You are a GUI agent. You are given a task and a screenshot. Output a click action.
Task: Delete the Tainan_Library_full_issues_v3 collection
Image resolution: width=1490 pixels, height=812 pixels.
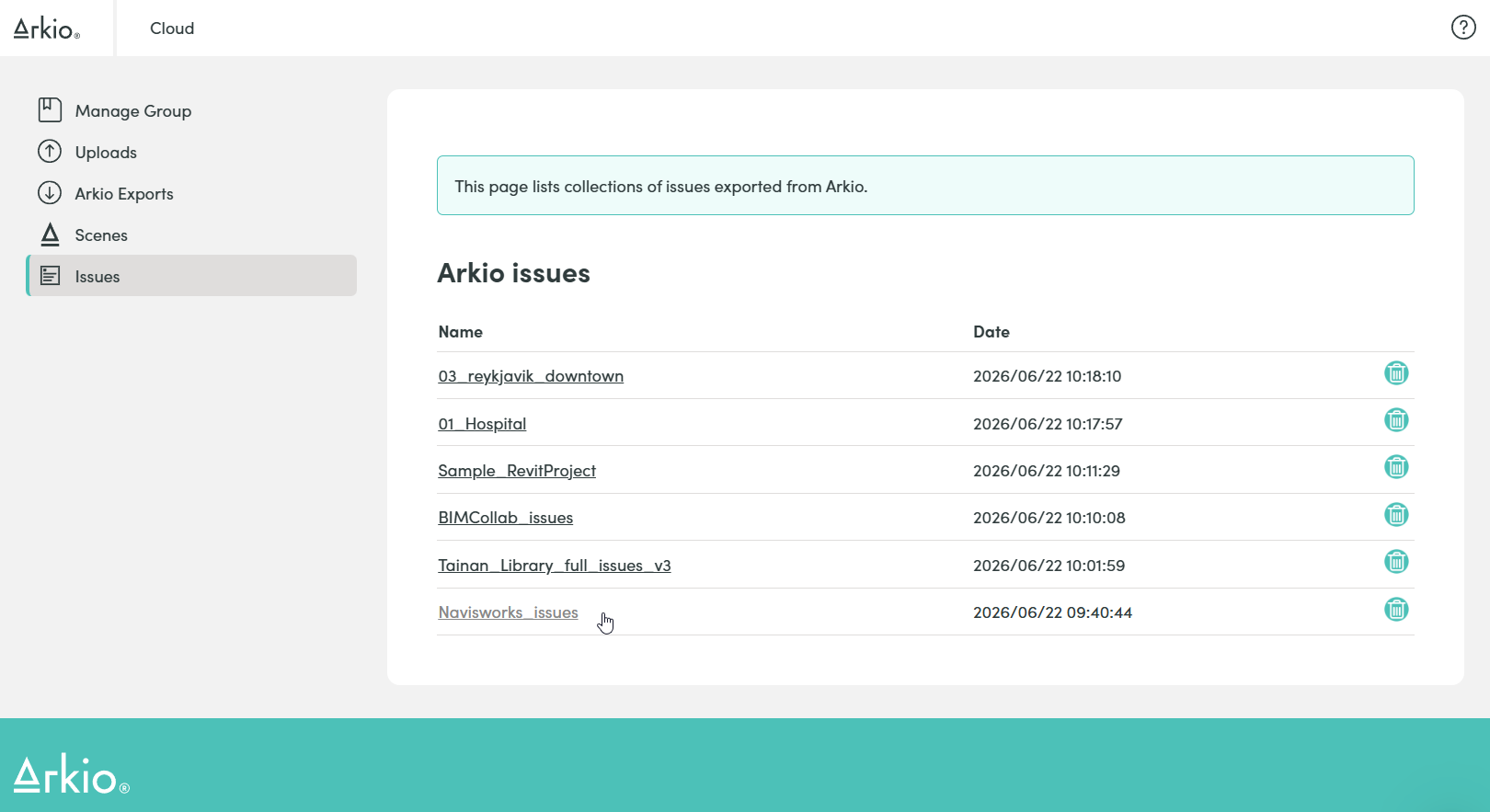[1396, 561]
